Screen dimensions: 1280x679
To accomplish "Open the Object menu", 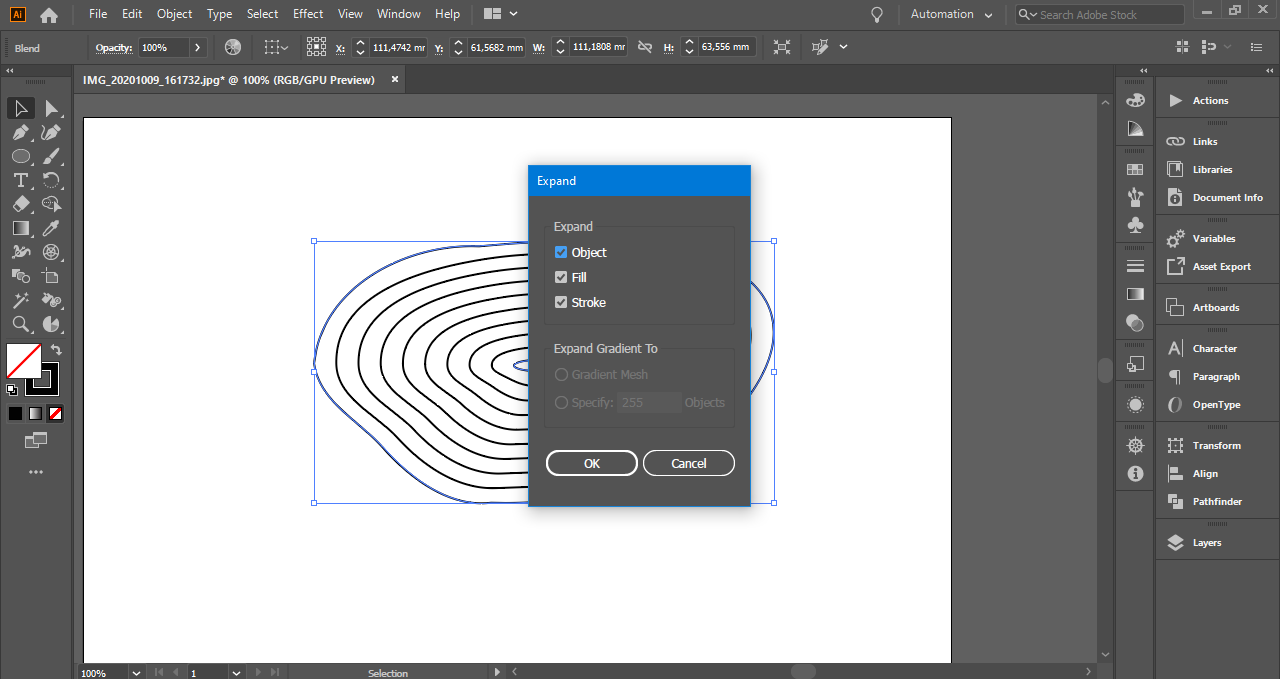I will (x=174, y=14).
